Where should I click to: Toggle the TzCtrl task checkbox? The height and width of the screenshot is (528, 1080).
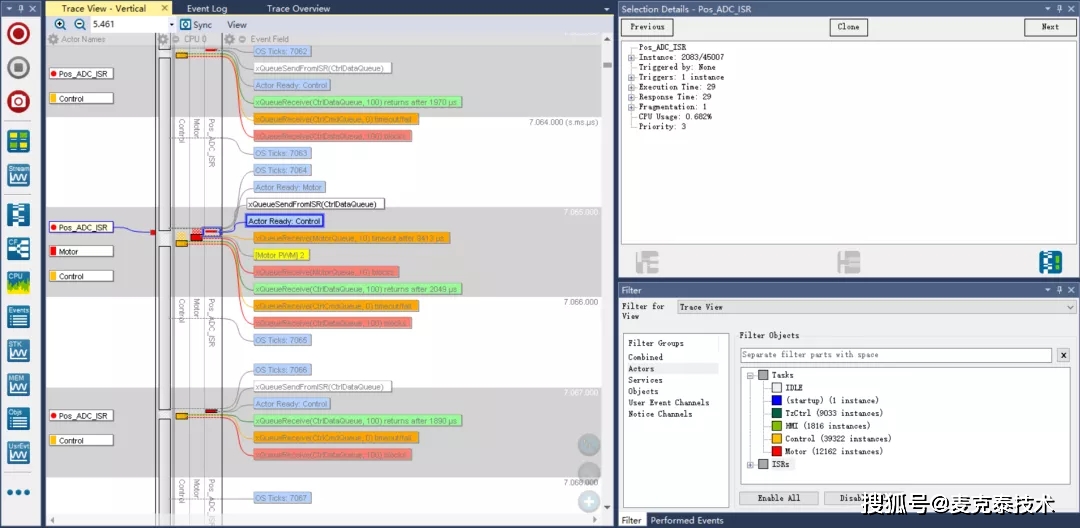tap(777, 413)
